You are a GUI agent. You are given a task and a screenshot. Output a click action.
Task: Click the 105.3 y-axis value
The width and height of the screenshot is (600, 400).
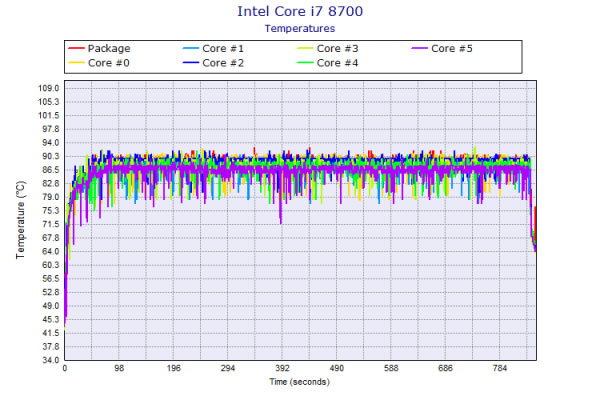tap(49, 102)
